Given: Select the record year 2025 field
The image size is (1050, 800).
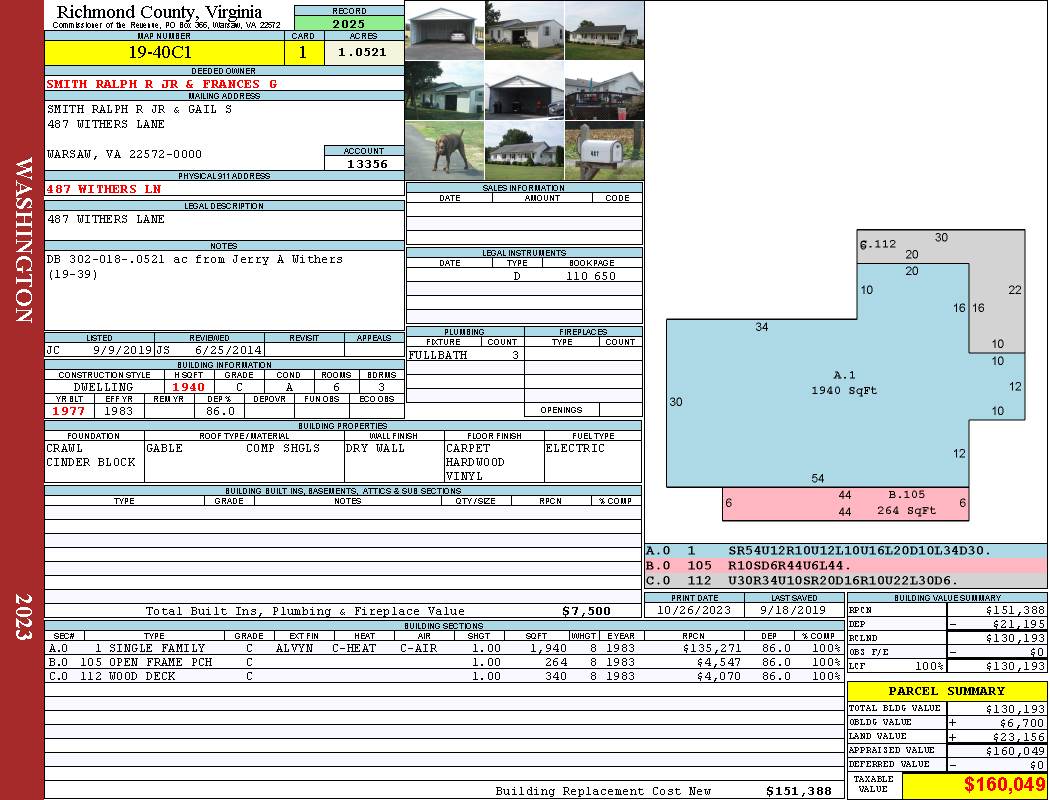Looking at the screenshot, I should (349, 23).
